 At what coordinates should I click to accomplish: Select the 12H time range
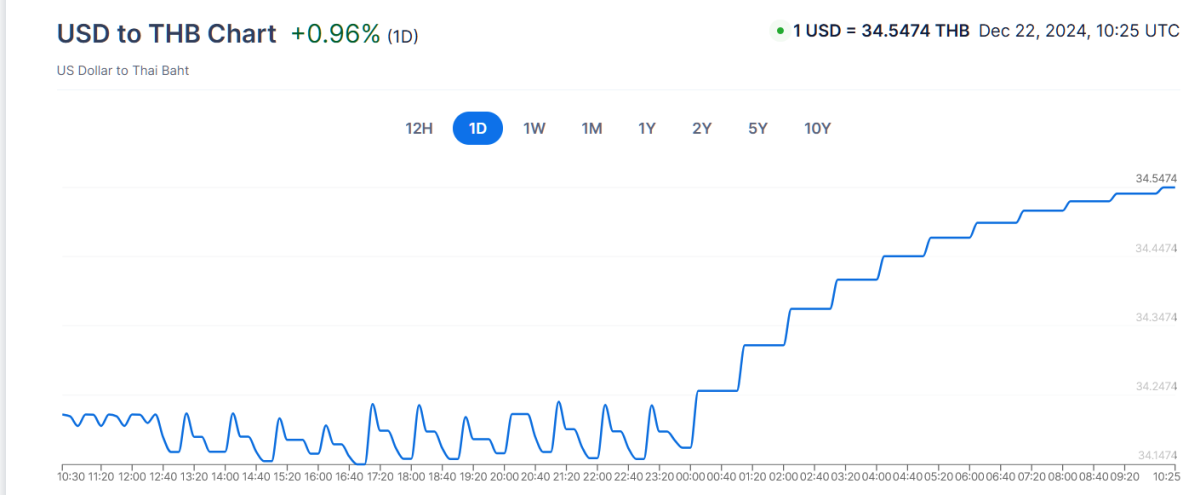[419, 128]
